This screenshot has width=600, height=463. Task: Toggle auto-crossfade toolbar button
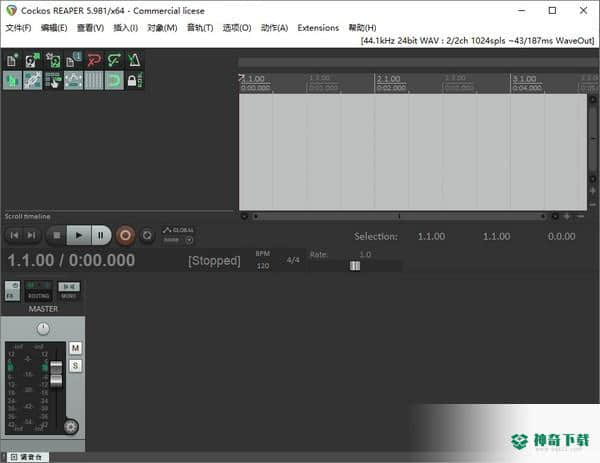(x=12, y=80)
